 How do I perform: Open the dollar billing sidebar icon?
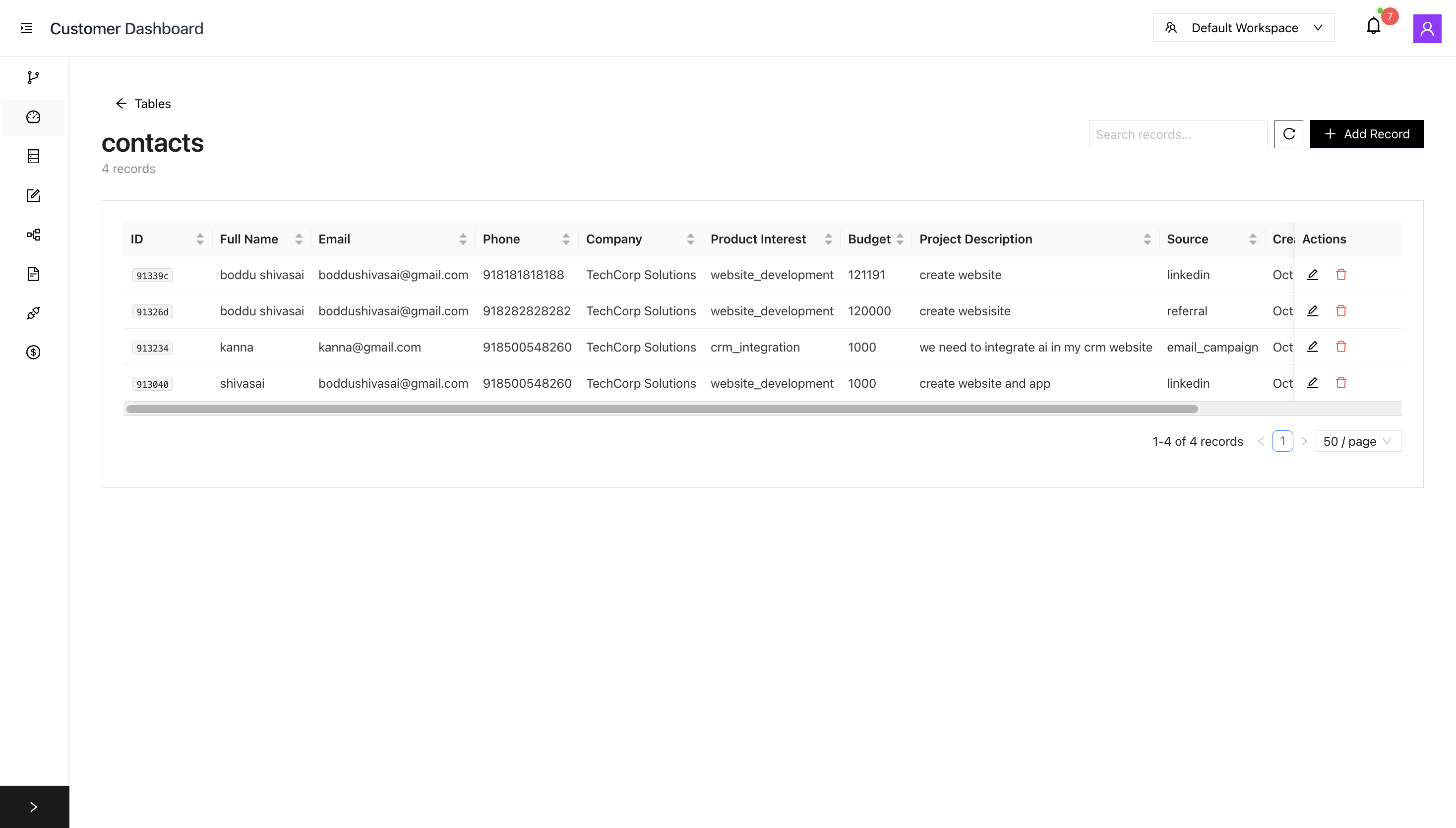pyautogui.click(x=33, y=353)
